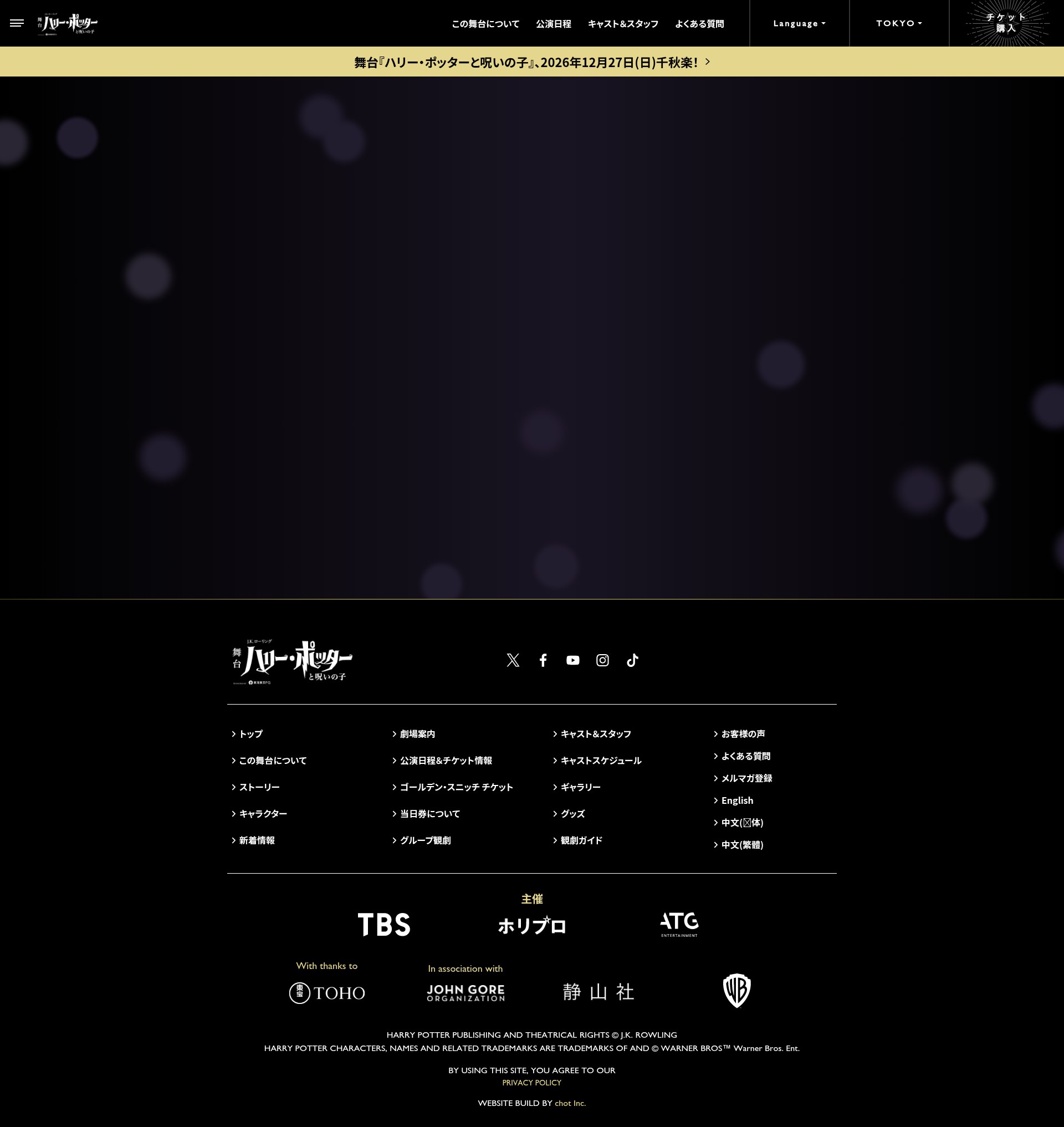This screenshot has width=1064, height=1127.
Task: Open the X (Twitter) social icon
Action: pyautogui.click(x=513, y=660)
